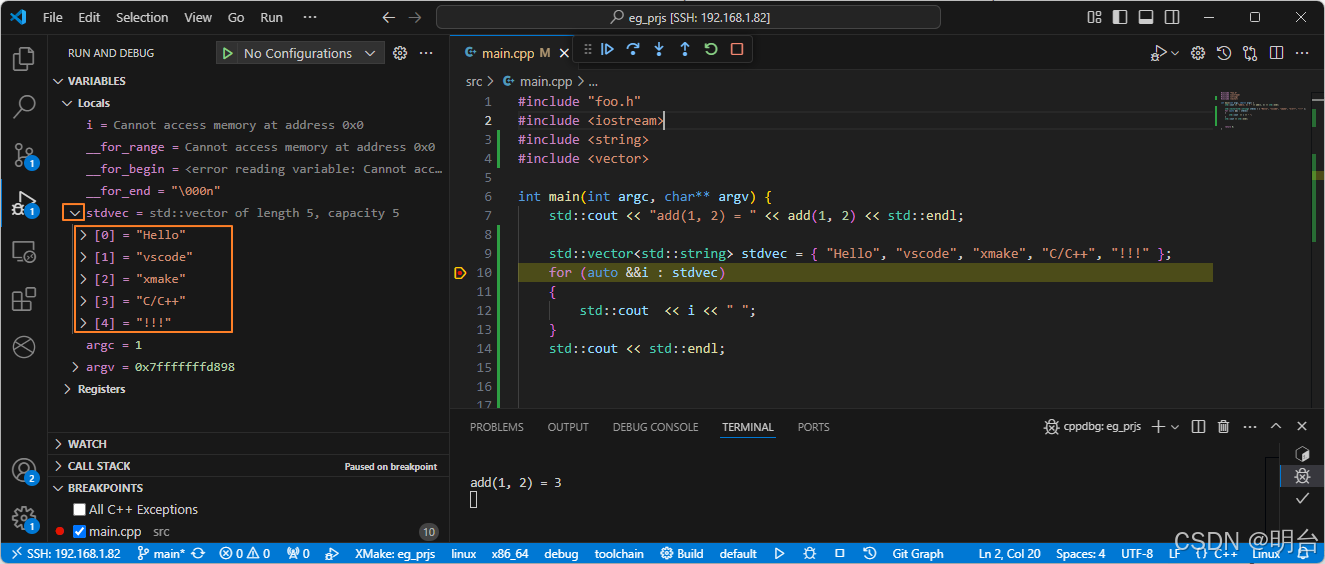Open the Search view in activity bar

pos(23,106)
